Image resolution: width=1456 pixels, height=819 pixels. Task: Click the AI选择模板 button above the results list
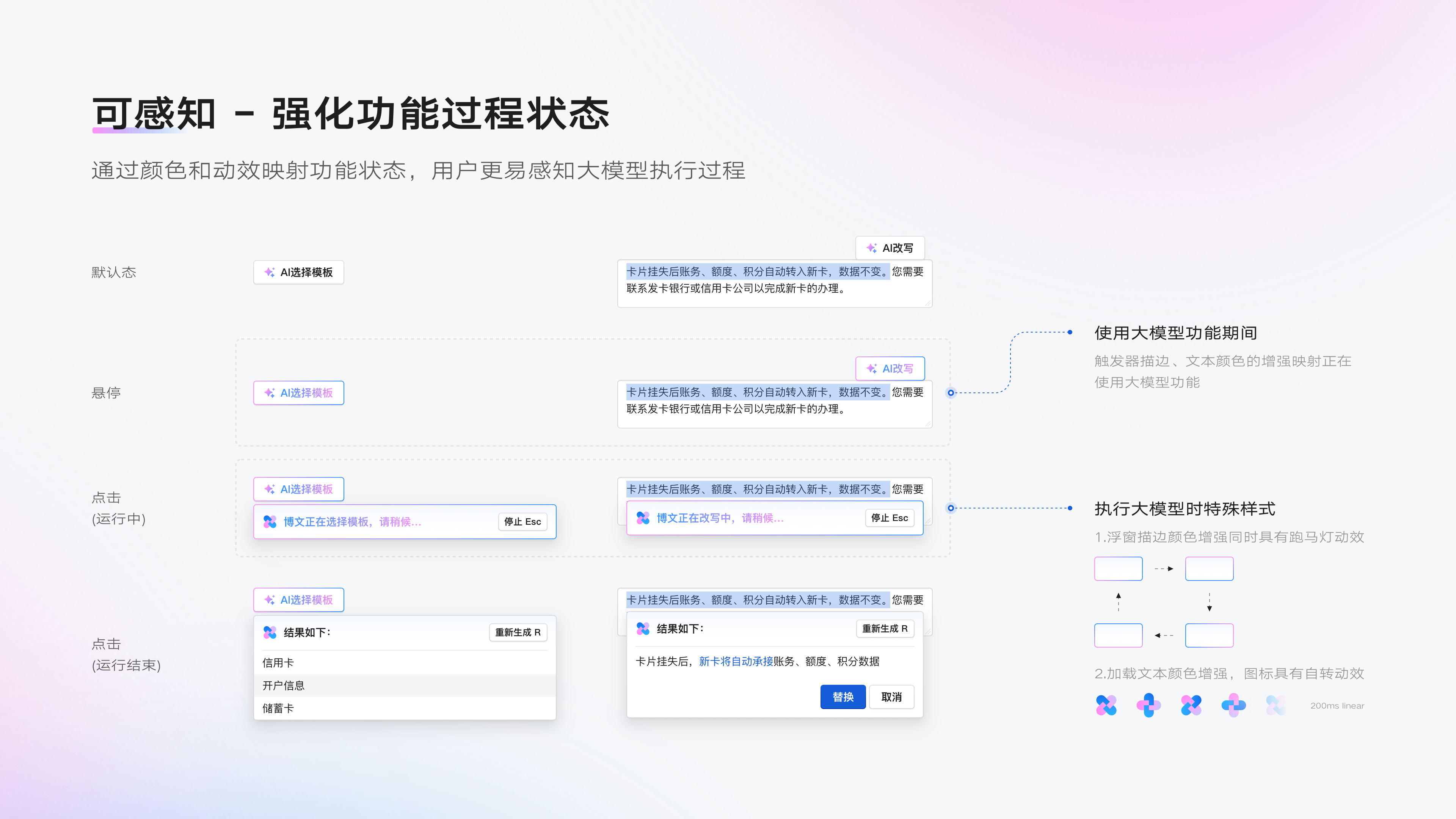(298, 600)
